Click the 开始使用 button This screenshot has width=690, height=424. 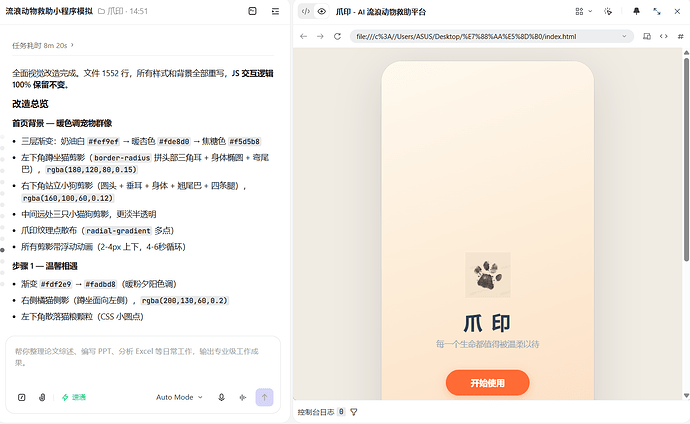click(488, 383)
